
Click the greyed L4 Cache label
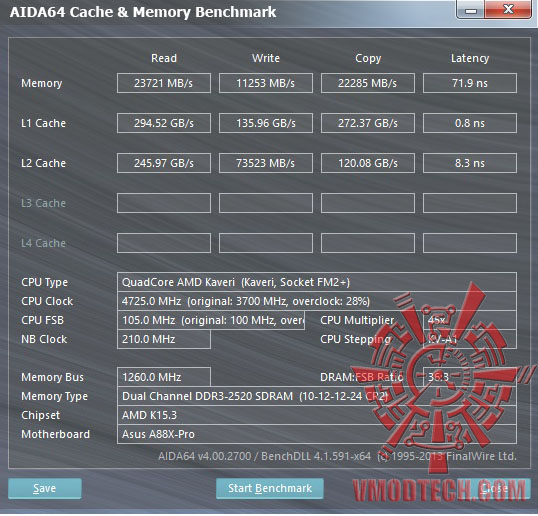tap(43, 243)
